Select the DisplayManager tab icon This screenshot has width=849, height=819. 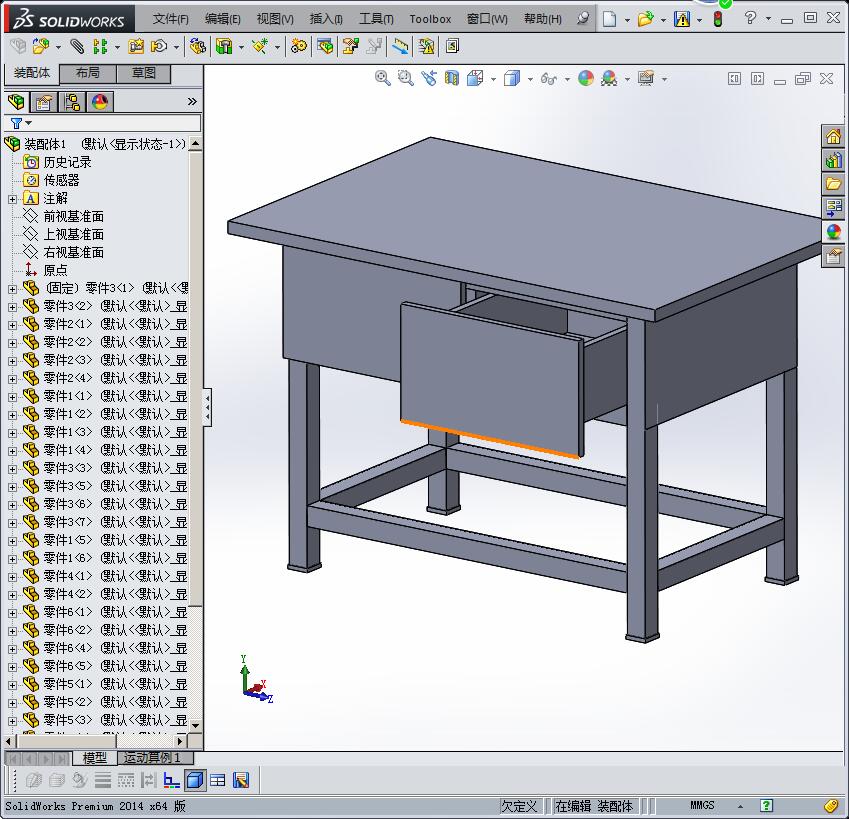coord(100,102)
